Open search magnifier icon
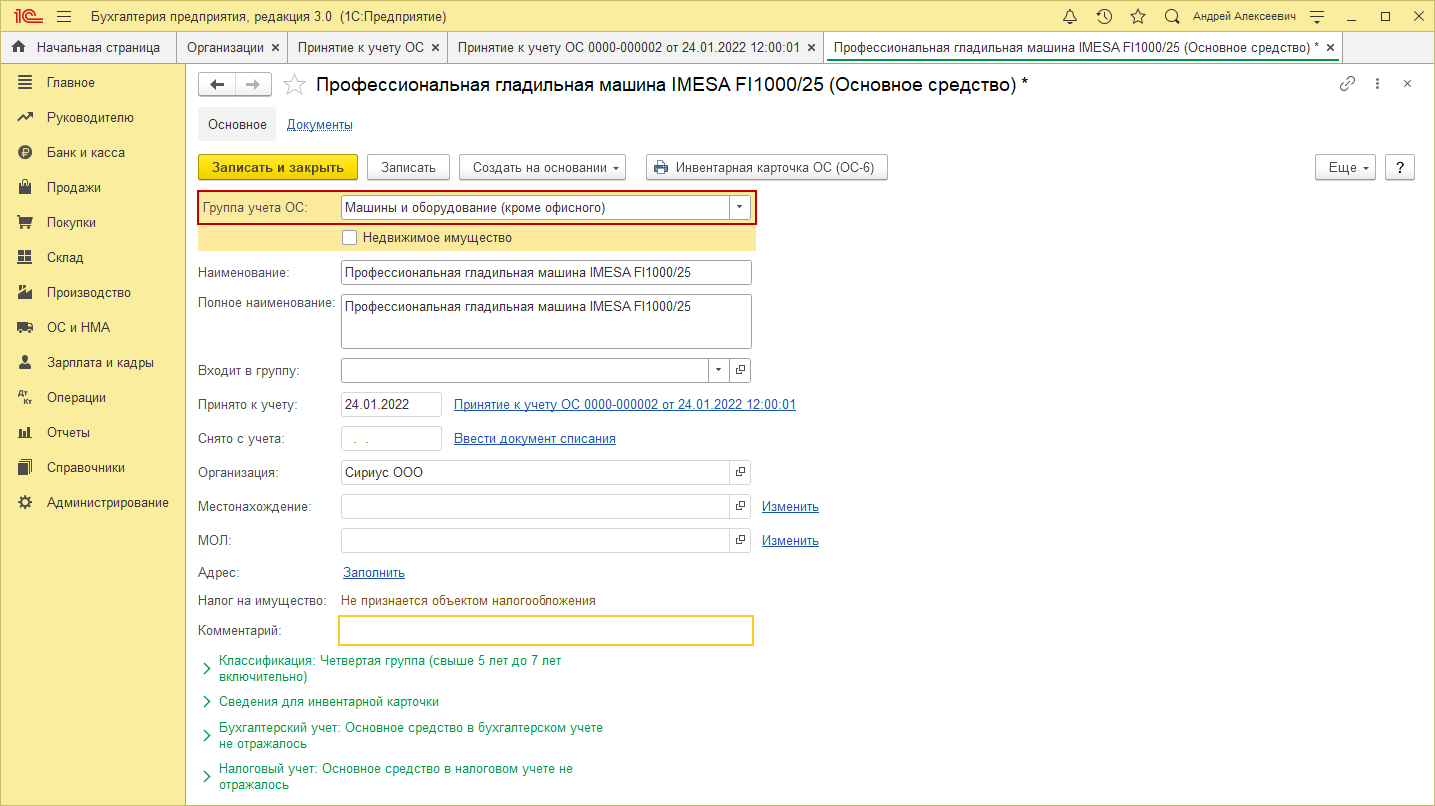1435x806 pixels. coord(1172,17)
